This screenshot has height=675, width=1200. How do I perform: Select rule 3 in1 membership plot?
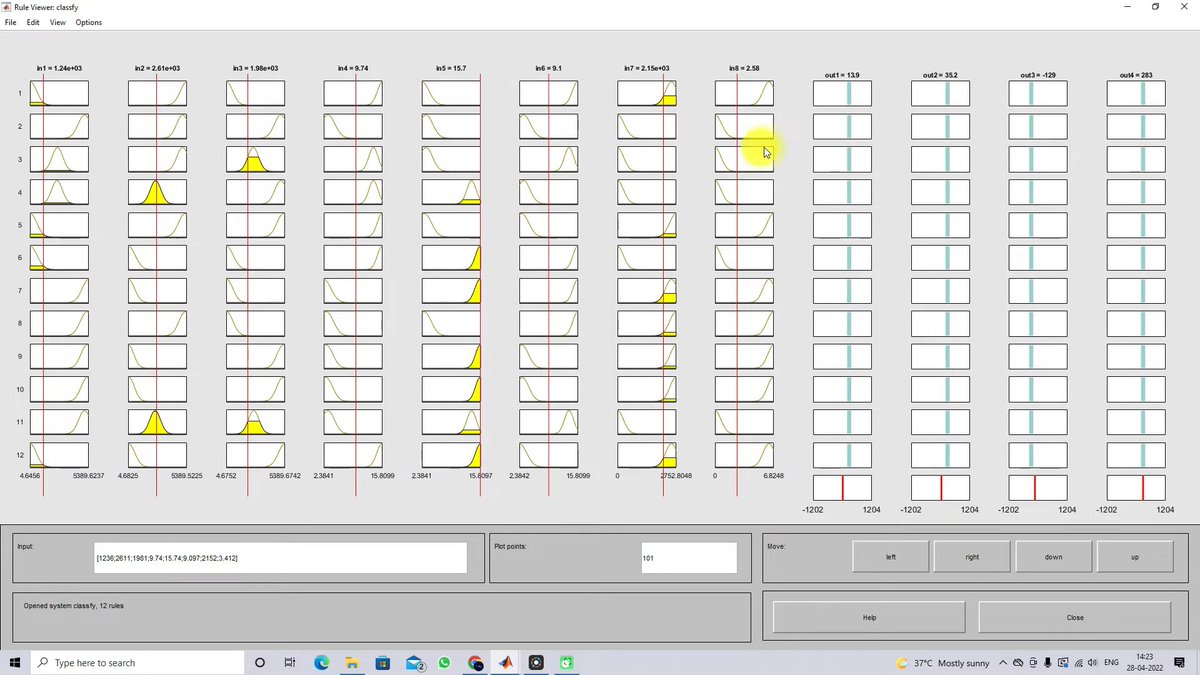[x=59, y=159]
